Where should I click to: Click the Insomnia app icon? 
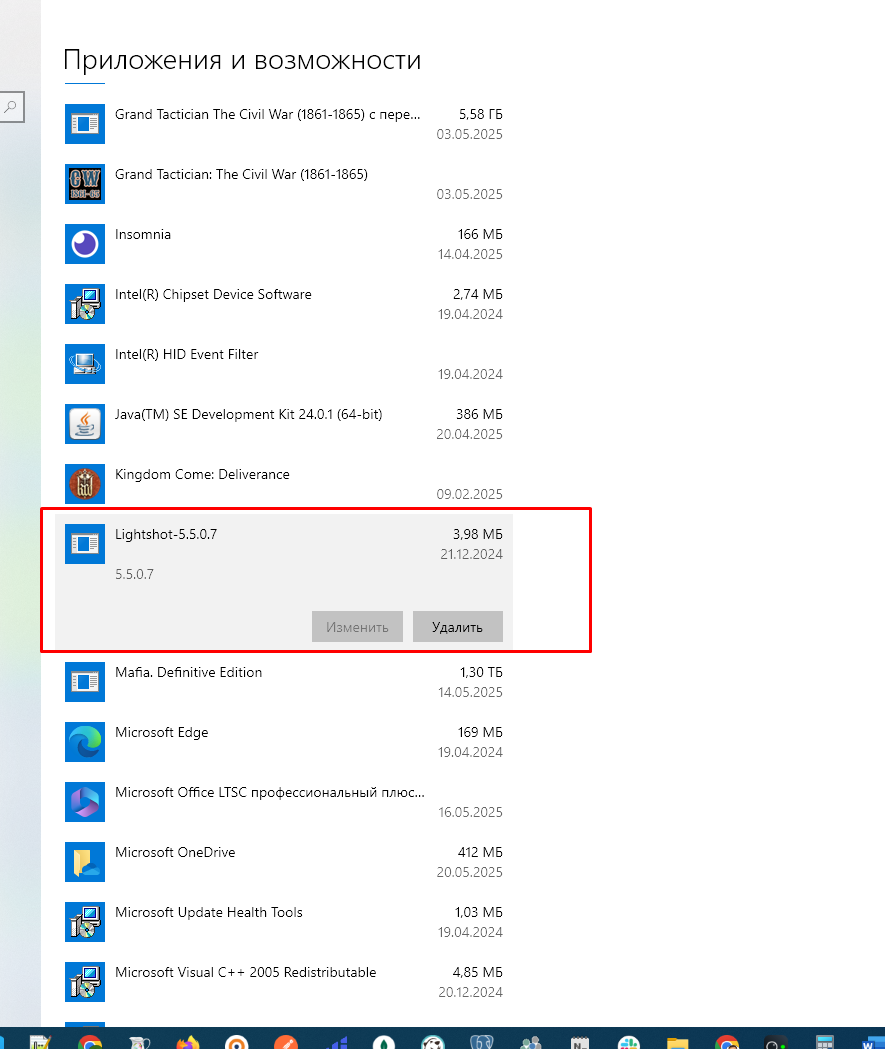pos(85,244)
